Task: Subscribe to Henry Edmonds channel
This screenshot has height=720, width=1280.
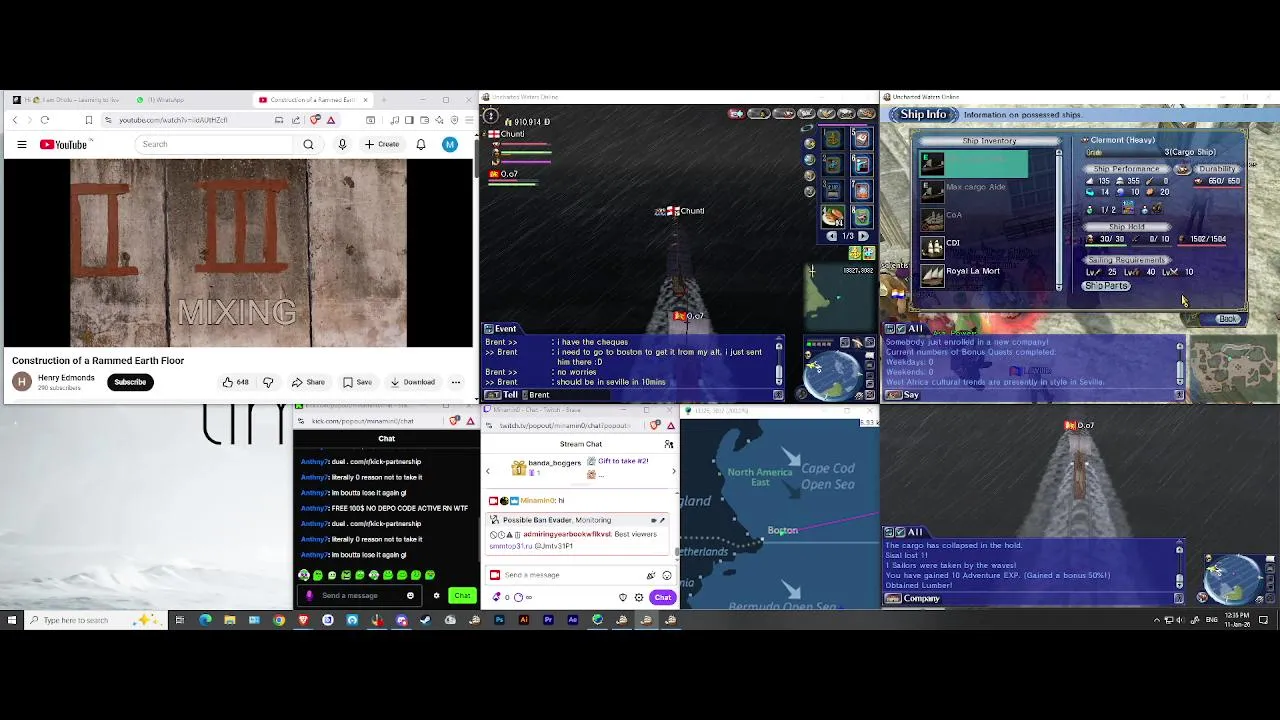Action: coord(130,382)
